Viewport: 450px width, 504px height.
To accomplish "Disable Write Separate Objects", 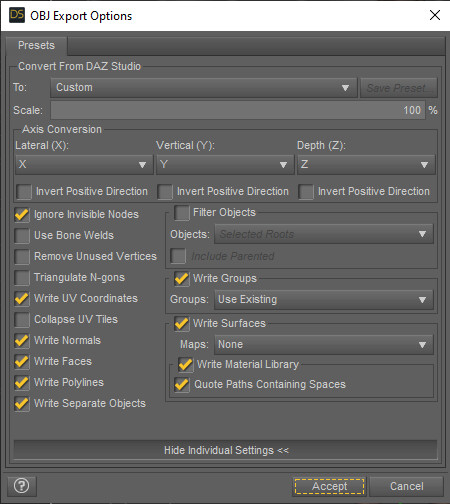I will 22,403.
